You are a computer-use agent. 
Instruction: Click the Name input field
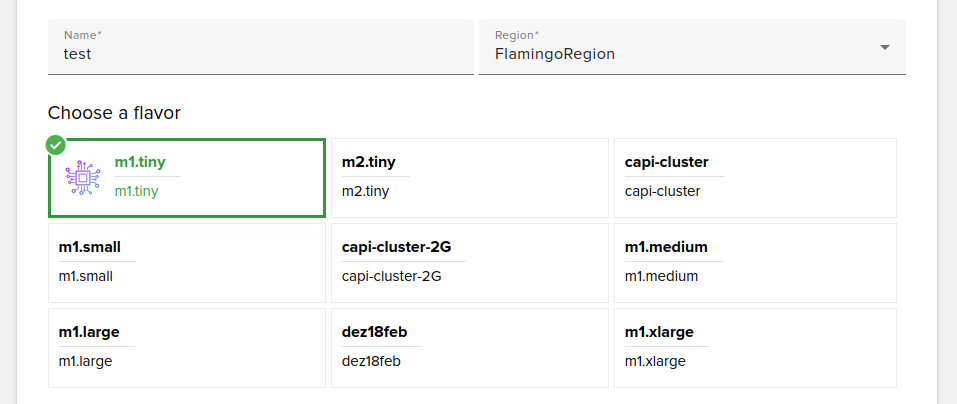click(260, 54)
